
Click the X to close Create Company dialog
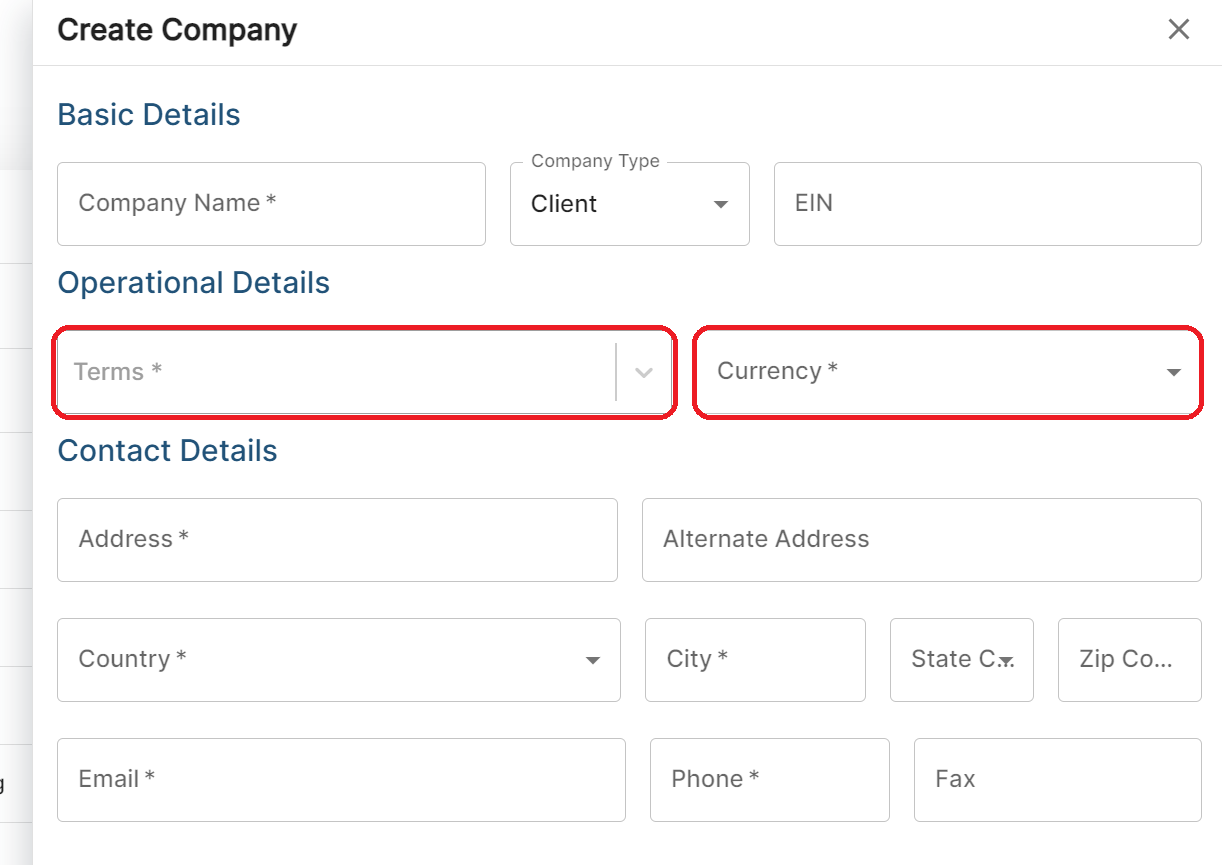tap(1178, 29)
